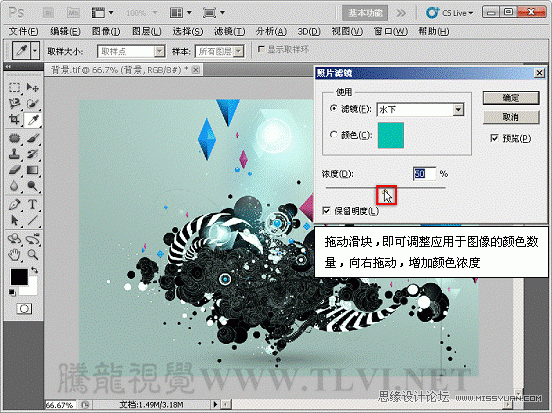Launch Adobe Bridge from top bar
This screenshot has width=552, height=413.
coord(48,13)
